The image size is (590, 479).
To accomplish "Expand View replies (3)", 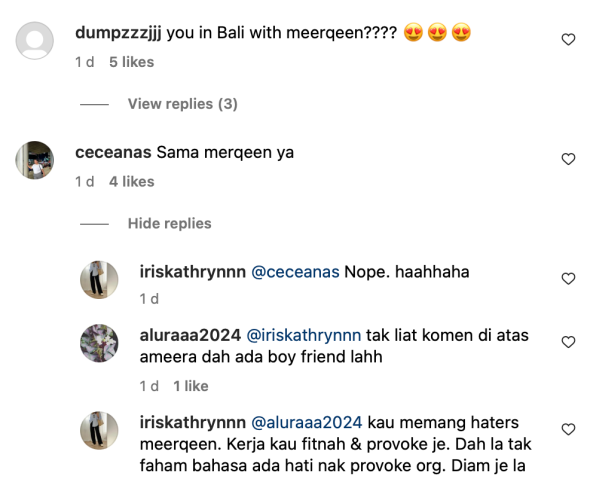I will click(182, 104).
